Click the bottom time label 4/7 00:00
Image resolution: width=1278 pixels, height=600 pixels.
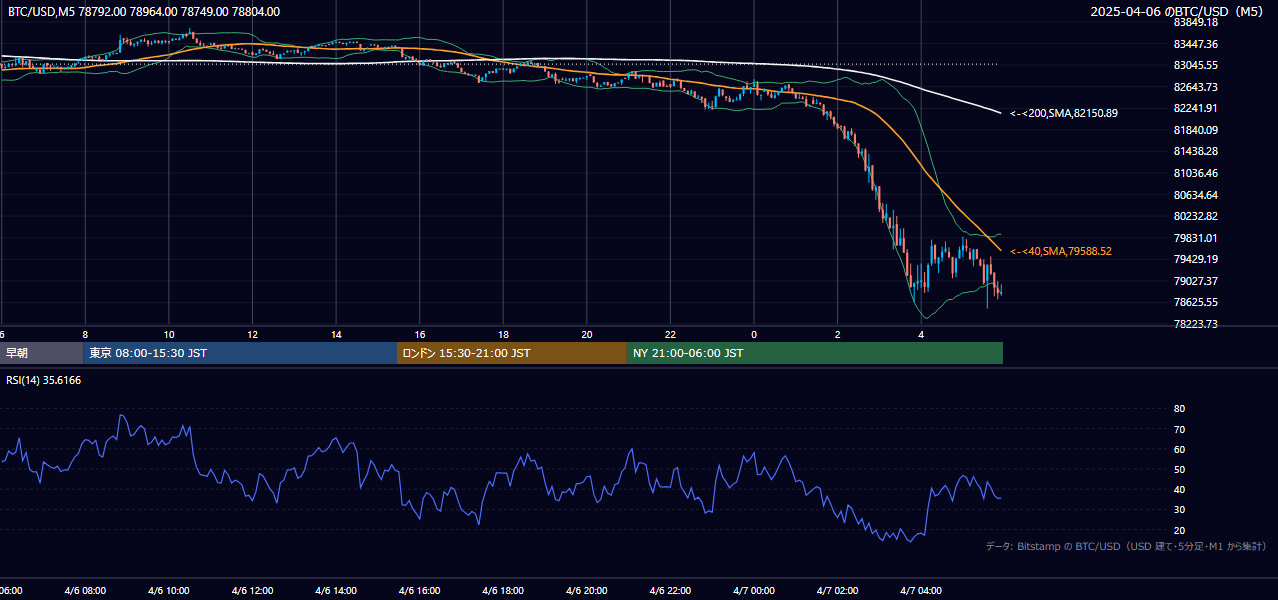click(754, 591)
